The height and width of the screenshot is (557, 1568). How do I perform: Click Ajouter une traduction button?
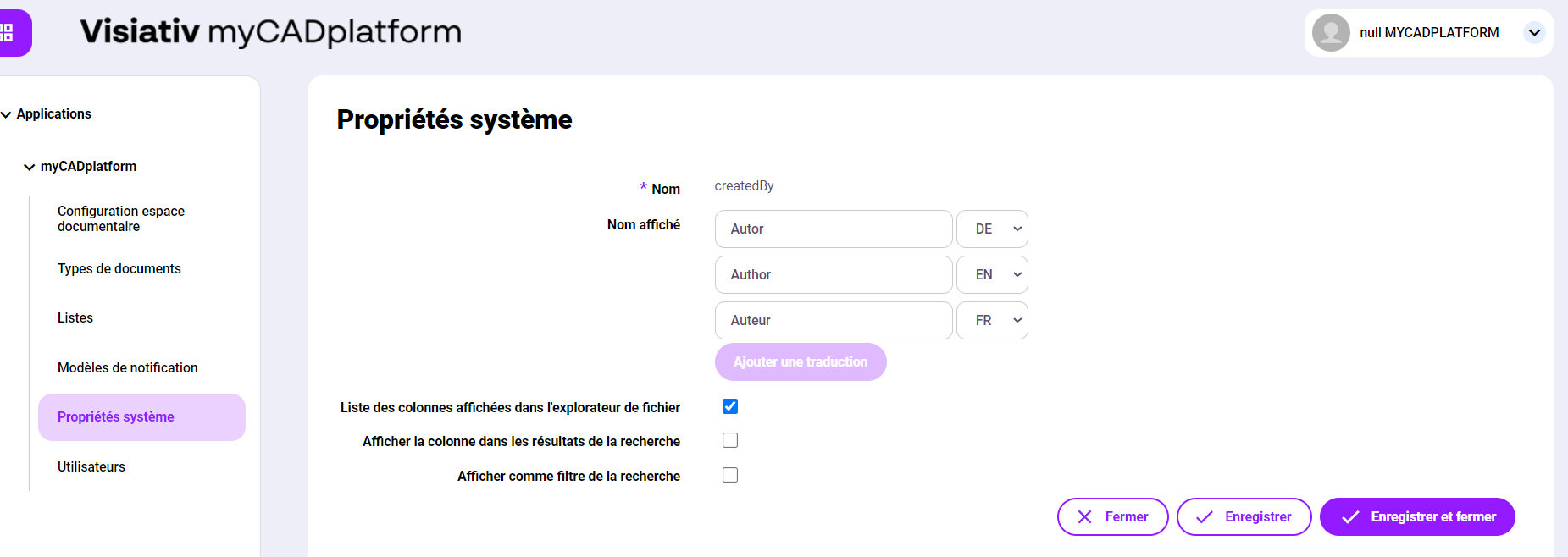(x=801, y=361)
